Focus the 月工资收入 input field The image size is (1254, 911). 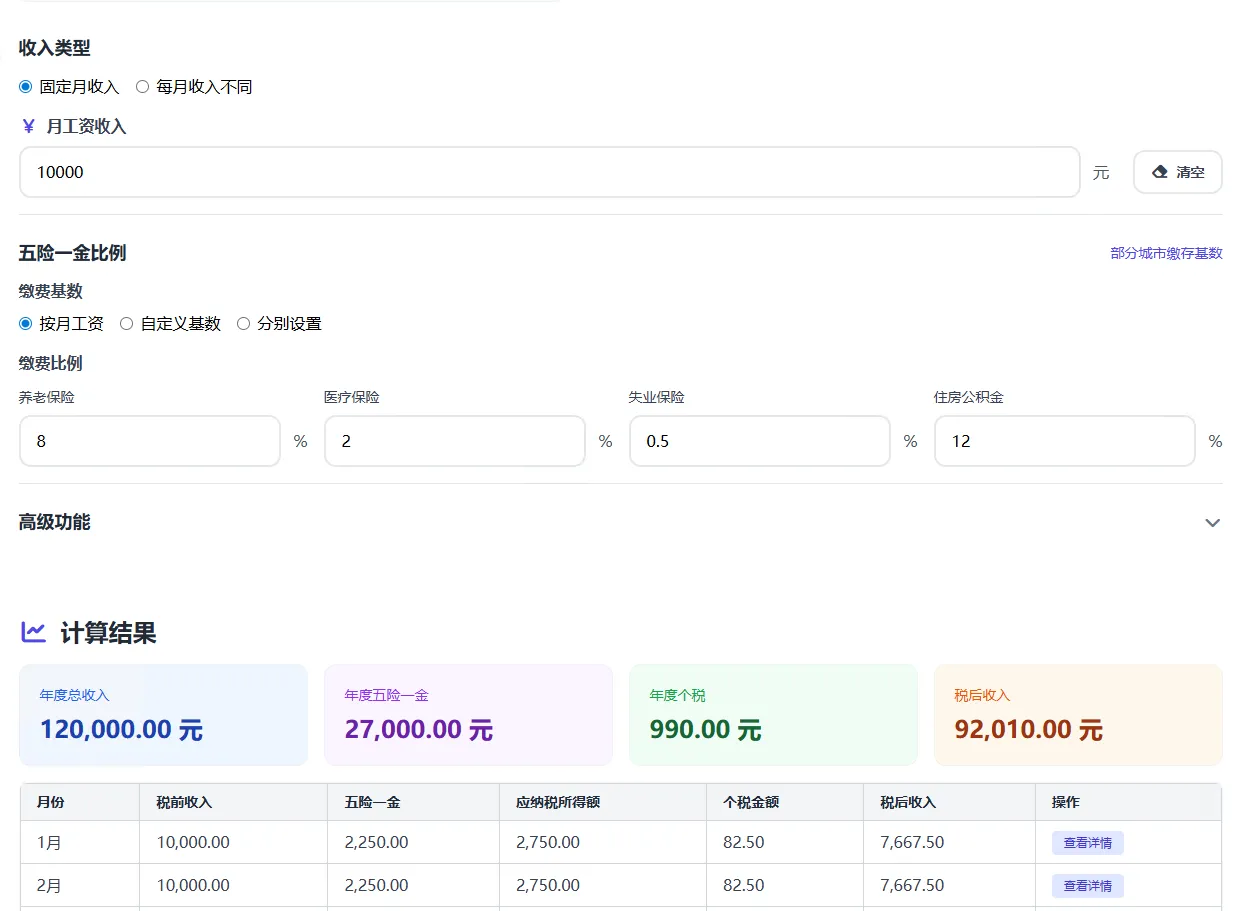click(x=550, y=172)
